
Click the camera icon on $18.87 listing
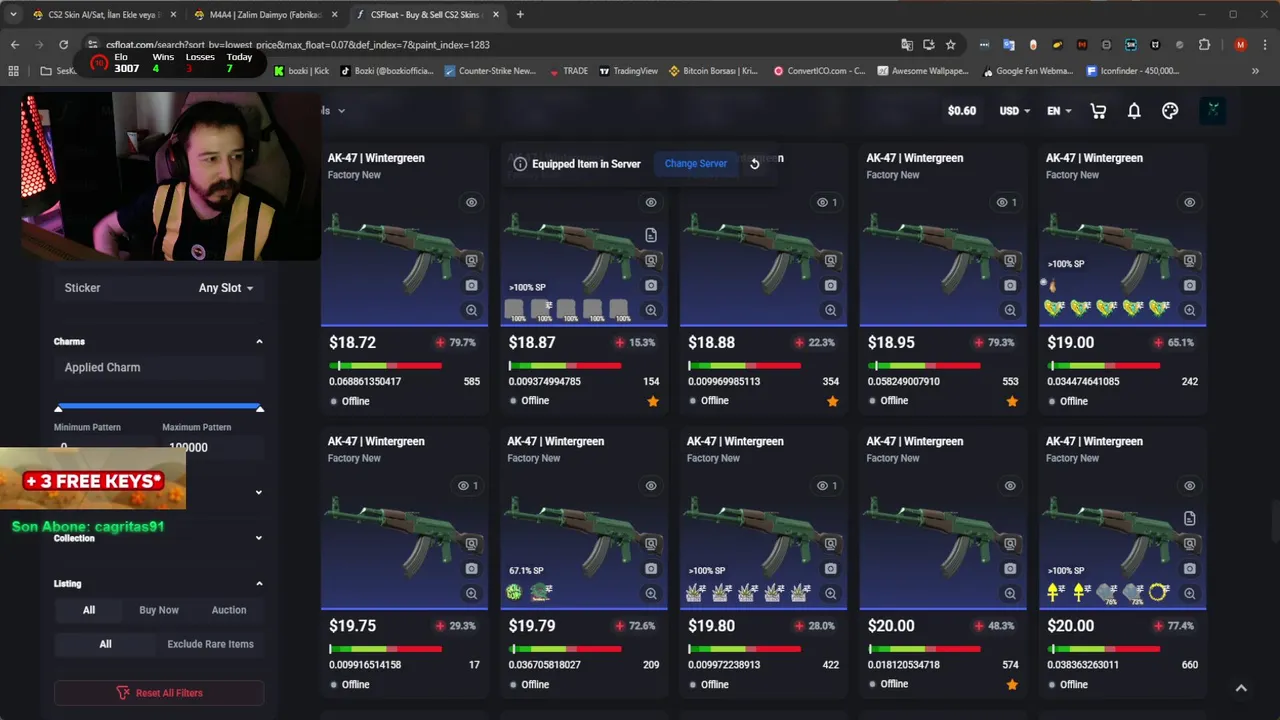[x=651, y=285]
